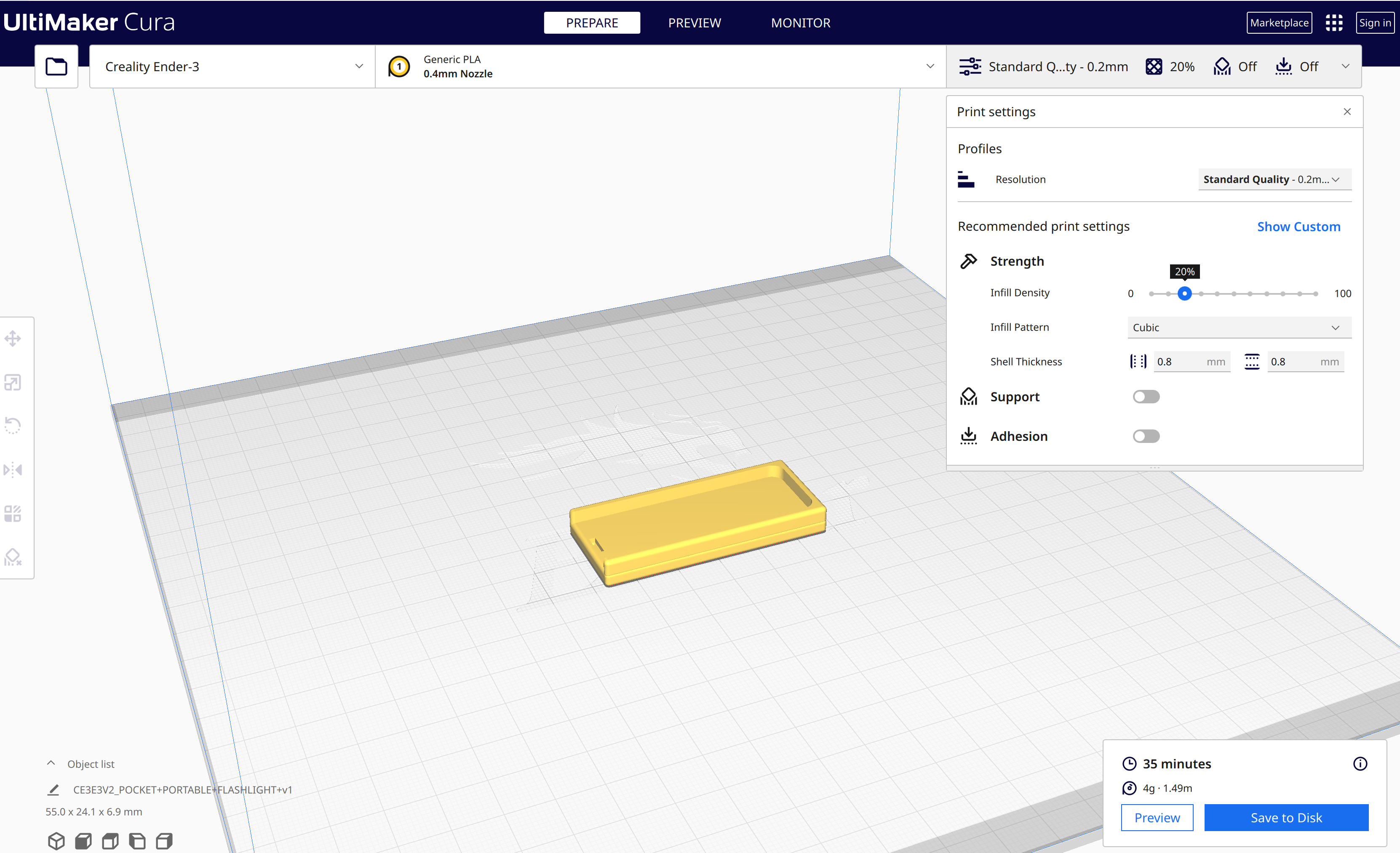Image resolution: width=1400 pixels, height=853 pixels.
Task: Click the Save to Disk button
Action: tap(1286, 818)
